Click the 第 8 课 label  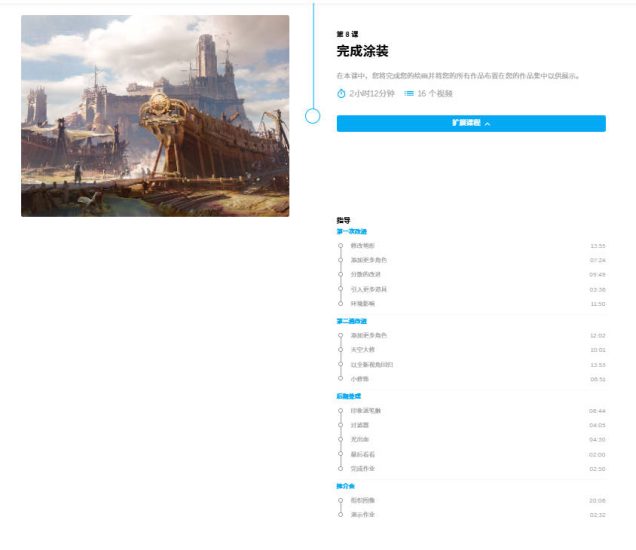pyautogui.click(x=347, y=34)
